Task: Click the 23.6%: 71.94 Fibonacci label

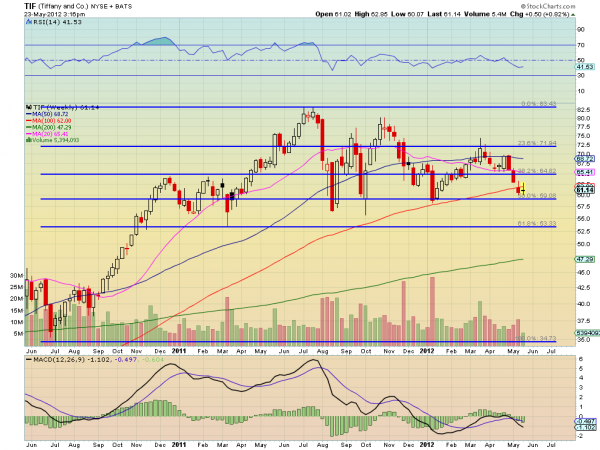Action: pos(537,143)
